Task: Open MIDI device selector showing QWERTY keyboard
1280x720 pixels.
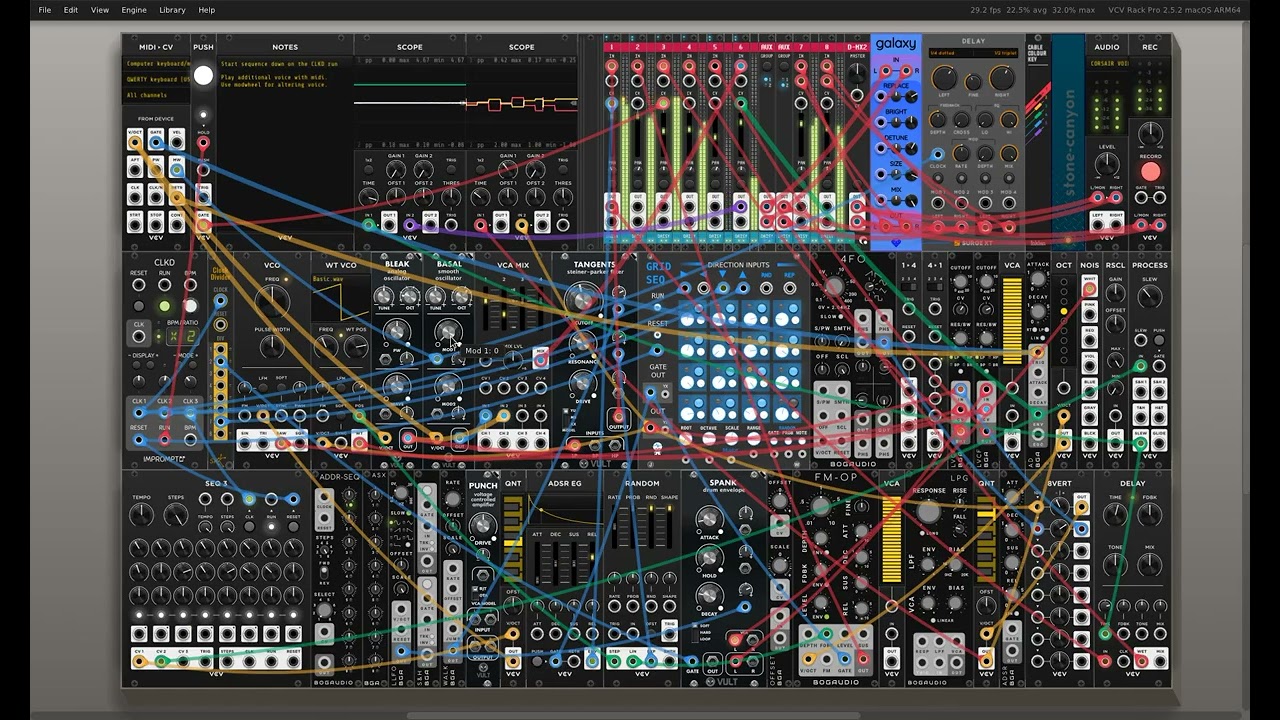Action: pyautogui.click(x=156, y=79)
